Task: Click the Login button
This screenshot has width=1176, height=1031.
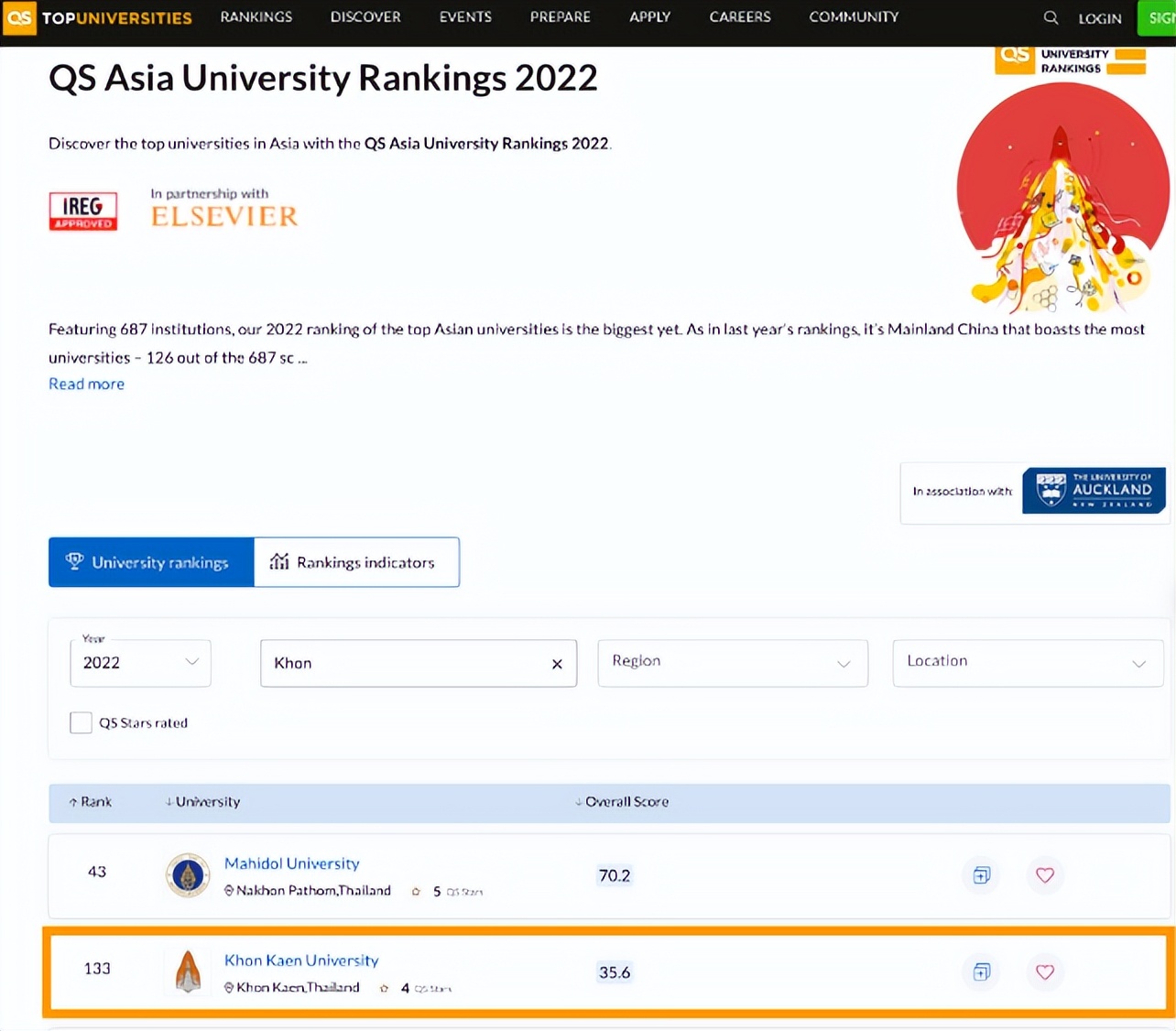Action: (x=1099, y=18)
